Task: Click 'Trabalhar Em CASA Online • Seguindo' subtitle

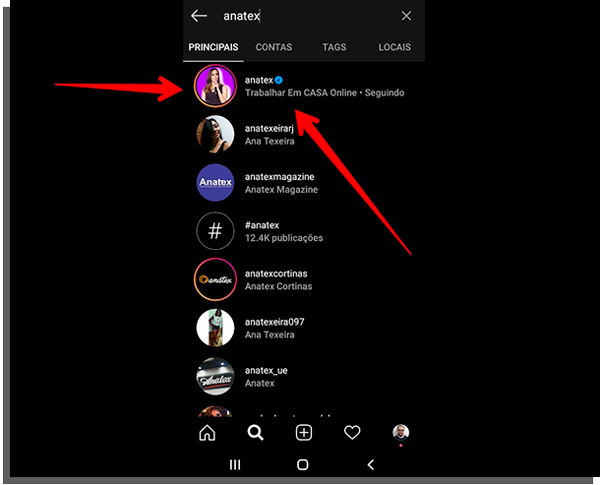Action: [x=324, y=93]
